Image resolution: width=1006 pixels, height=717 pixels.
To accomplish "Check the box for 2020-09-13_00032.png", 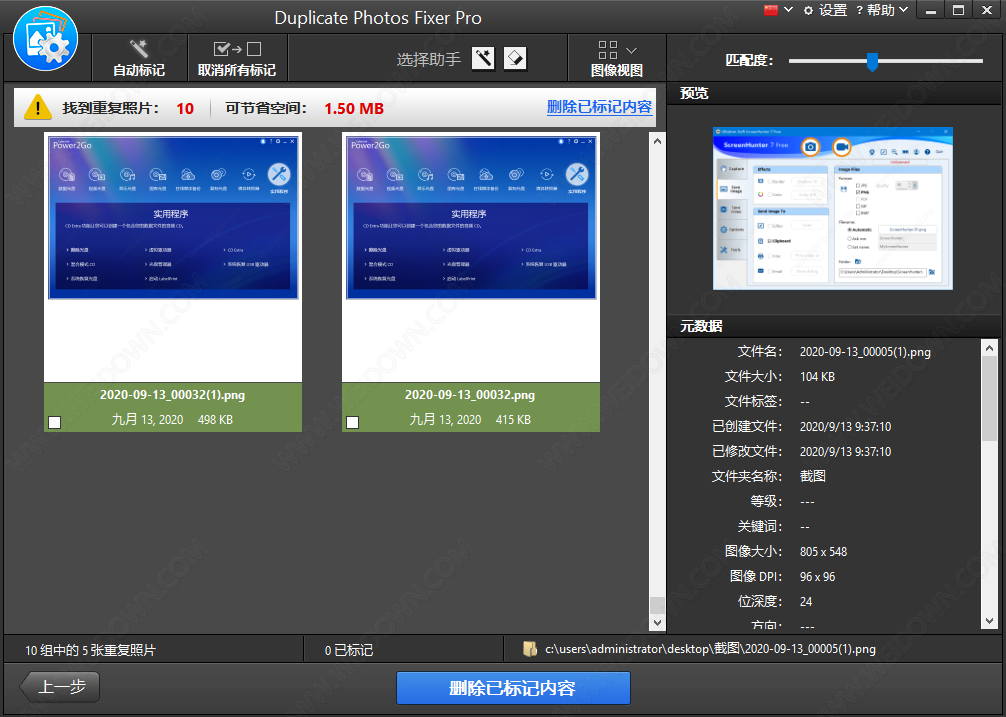I will pyautogui.click(x=353, y=422).
